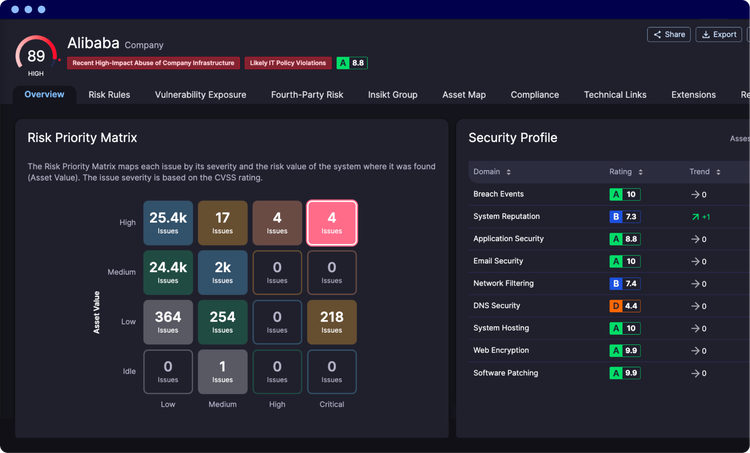Click the Likely IT Policy Violations tag
Screen dimensions: 750x453
click(288, 63)
